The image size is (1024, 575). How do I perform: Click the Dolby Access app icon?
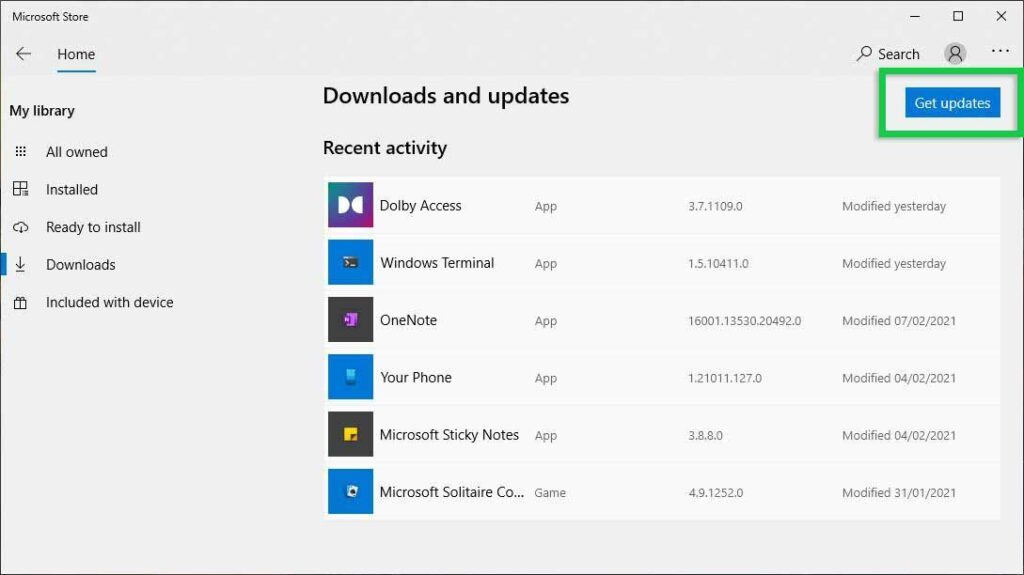[x=351, y=205]
